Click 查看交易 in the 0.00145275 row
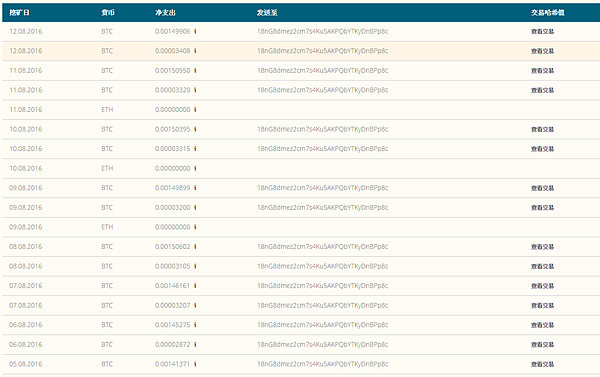 (542, 325)
